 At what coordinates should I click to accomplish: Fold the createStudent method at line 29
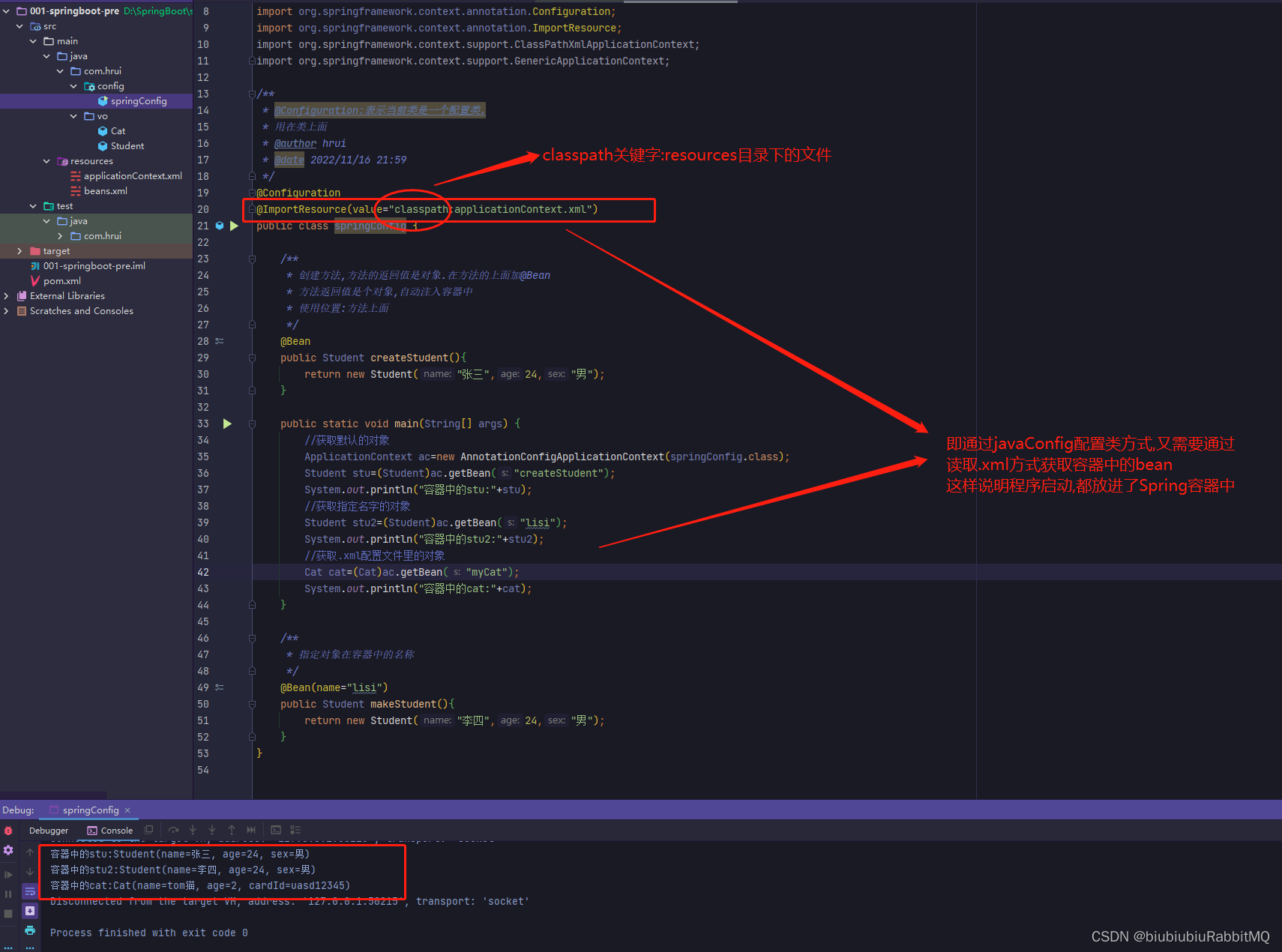[x=252, y=358]
